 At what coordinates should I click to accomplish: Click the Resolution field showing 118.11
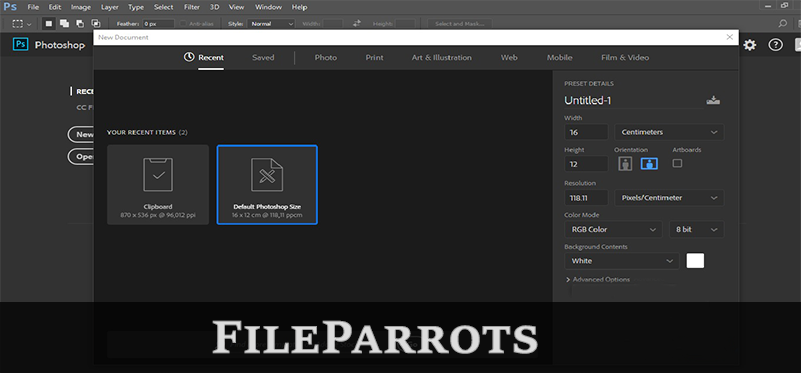point(586,198)
